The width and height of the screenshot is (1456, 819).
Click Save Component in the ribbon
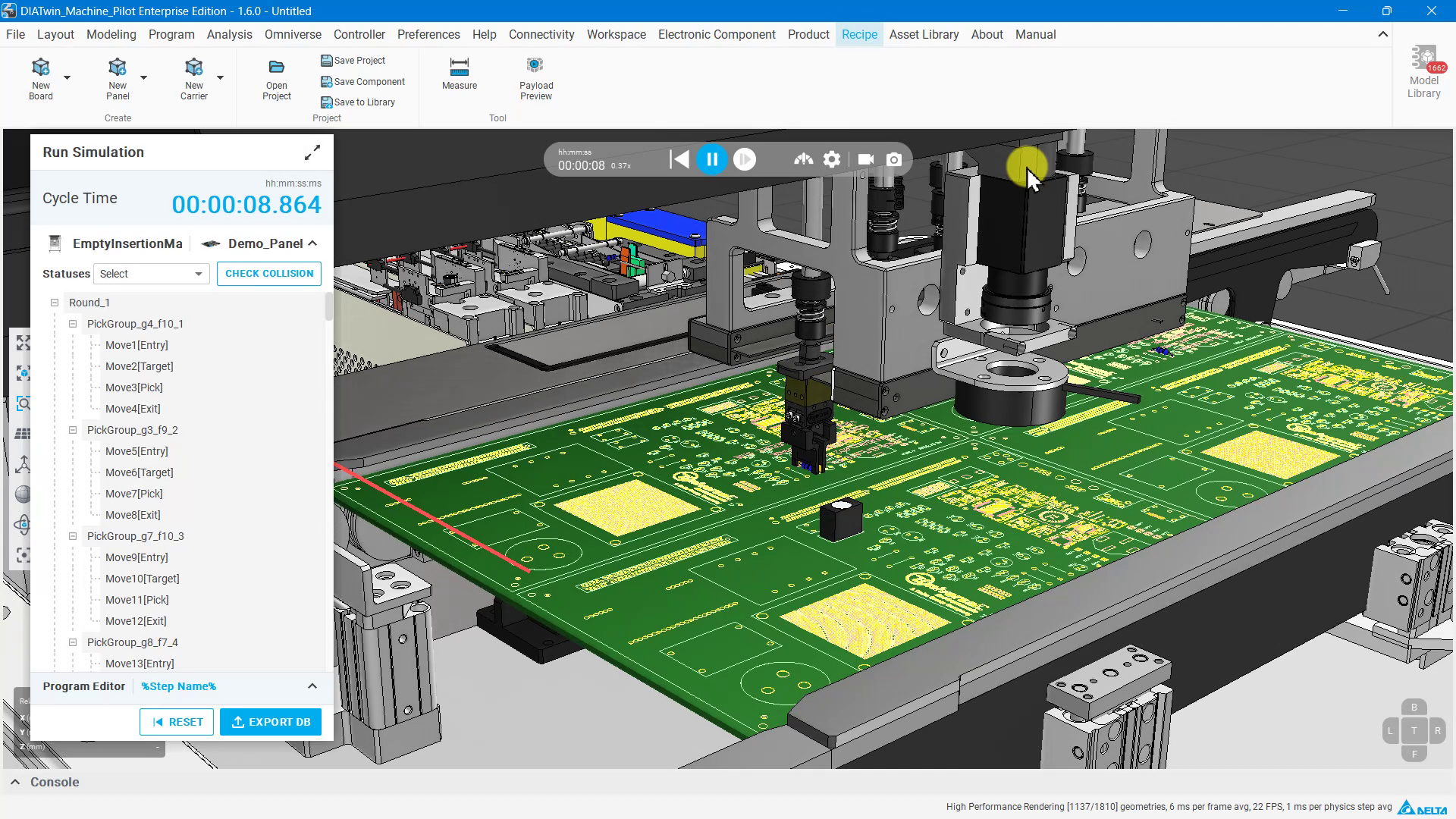363,82
